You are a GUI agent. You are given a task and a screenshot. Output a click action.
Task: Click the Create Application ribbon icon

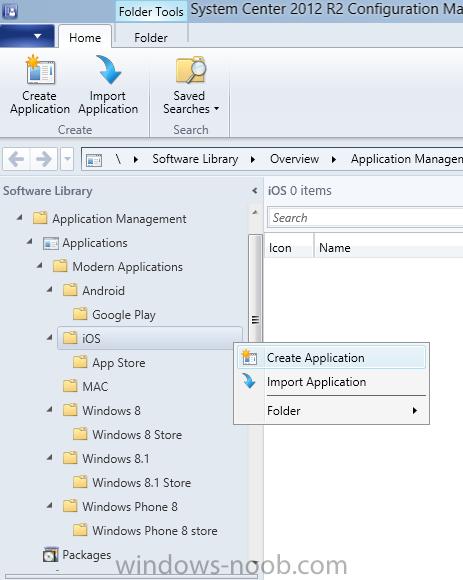point(40,70)
